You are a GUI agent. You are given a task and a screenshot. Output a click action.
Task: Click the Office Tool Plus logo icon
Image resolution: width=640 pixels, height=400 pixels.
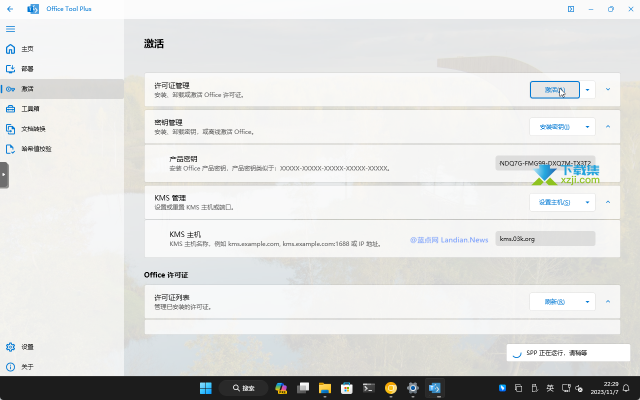(33, 9)
